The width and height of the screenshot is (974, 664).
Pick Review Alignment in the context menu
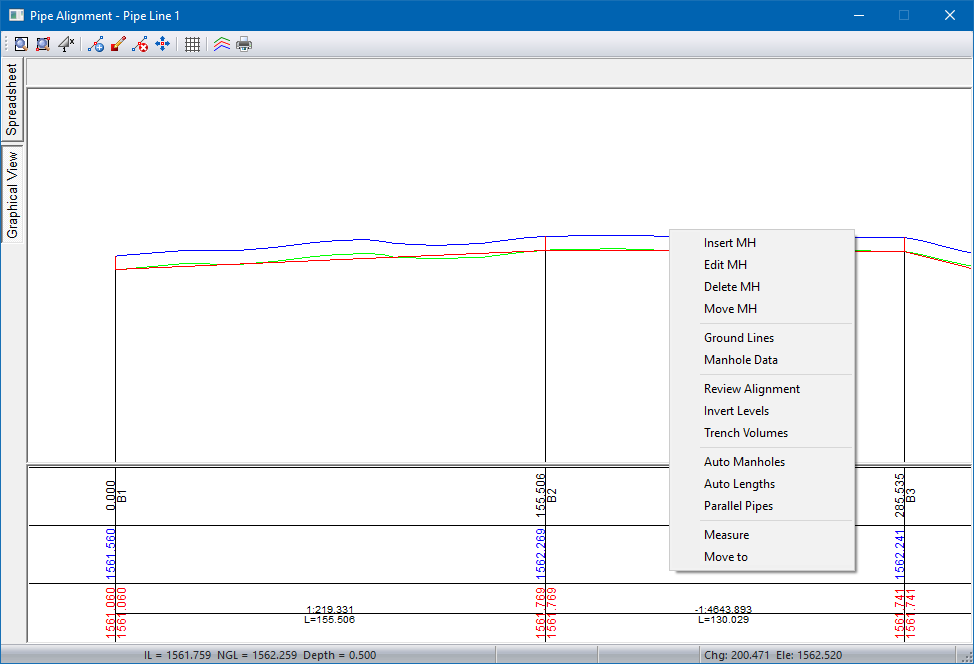point(751,389)
